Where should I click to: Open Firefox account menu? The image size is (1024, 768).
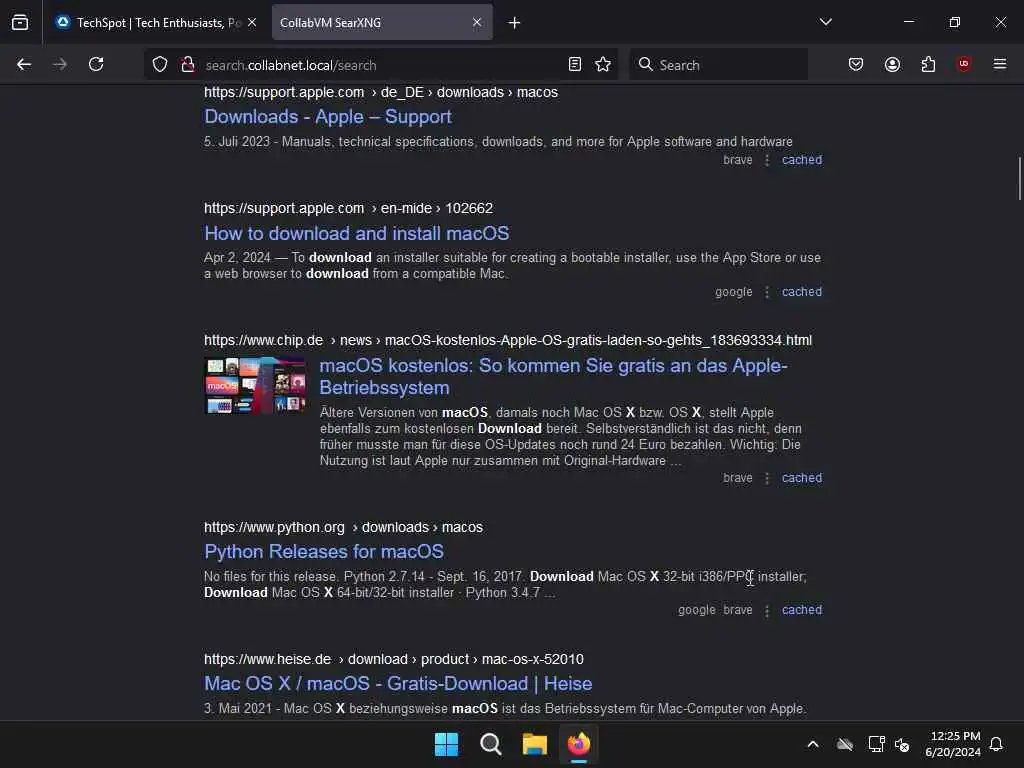coord(892,64)
